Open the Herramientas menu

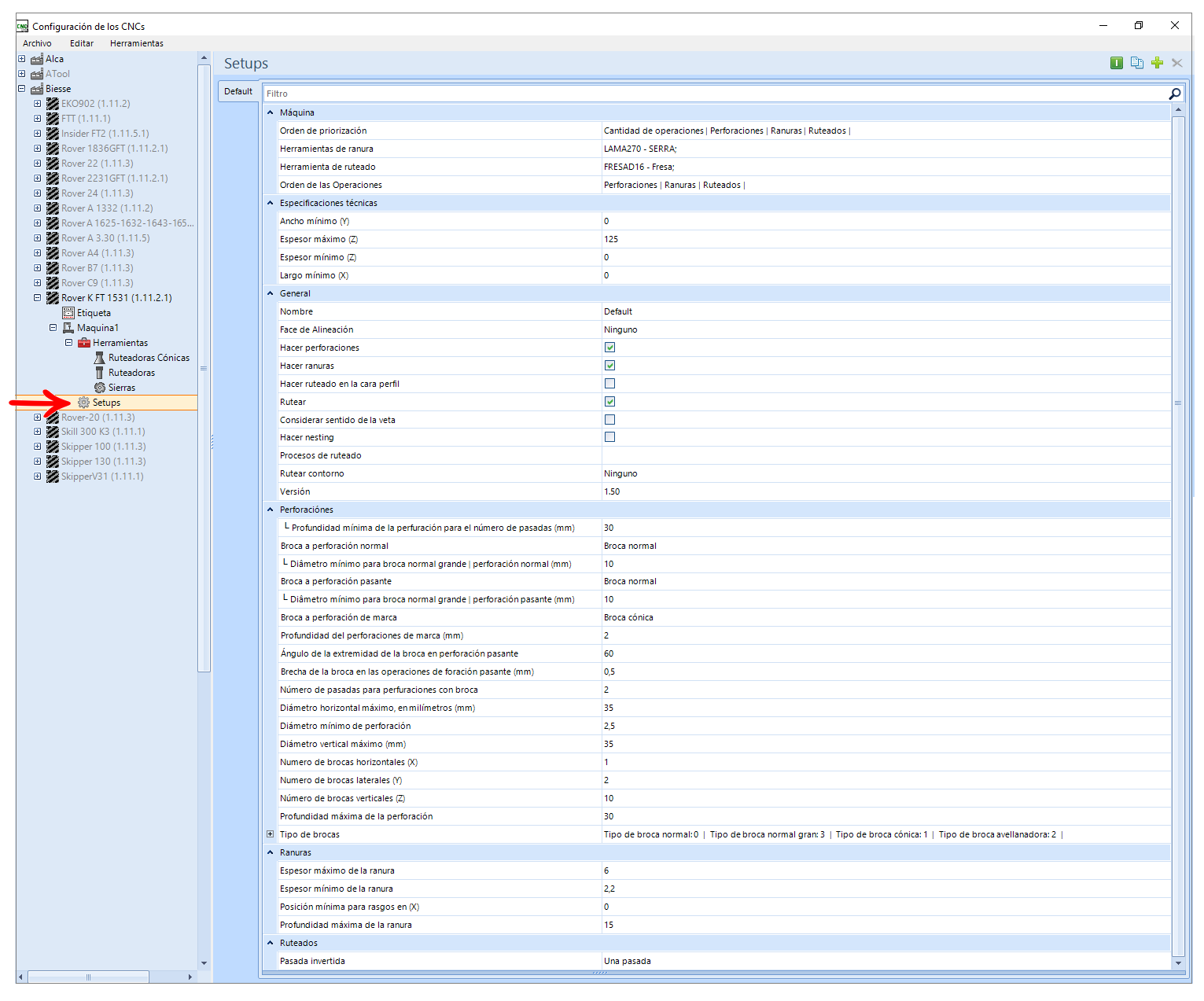pyautogui.click(x=137, y=43)
